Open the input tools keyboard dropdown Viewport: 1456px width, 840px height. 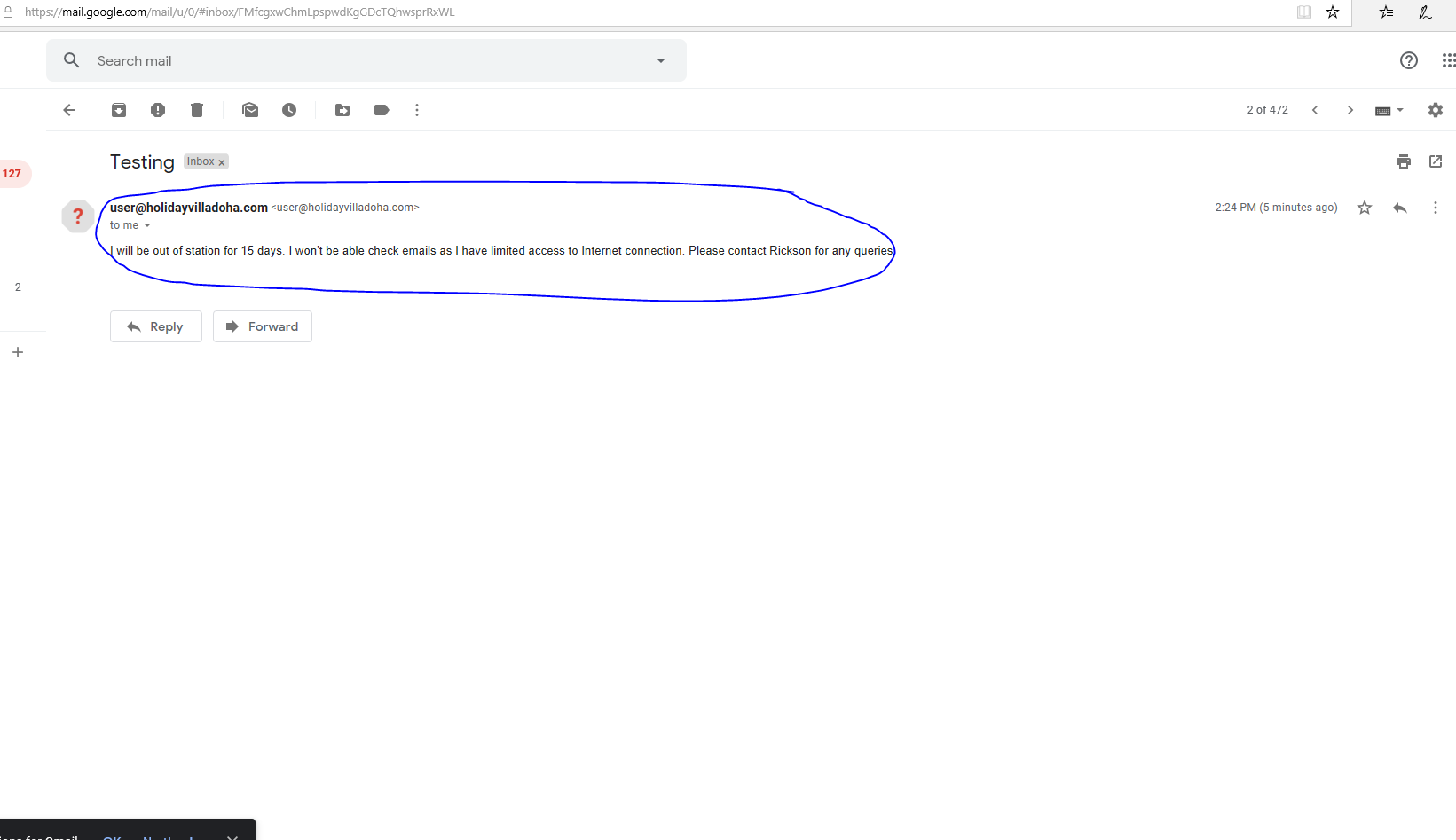pyautogui.click(x=1389, y=110)
